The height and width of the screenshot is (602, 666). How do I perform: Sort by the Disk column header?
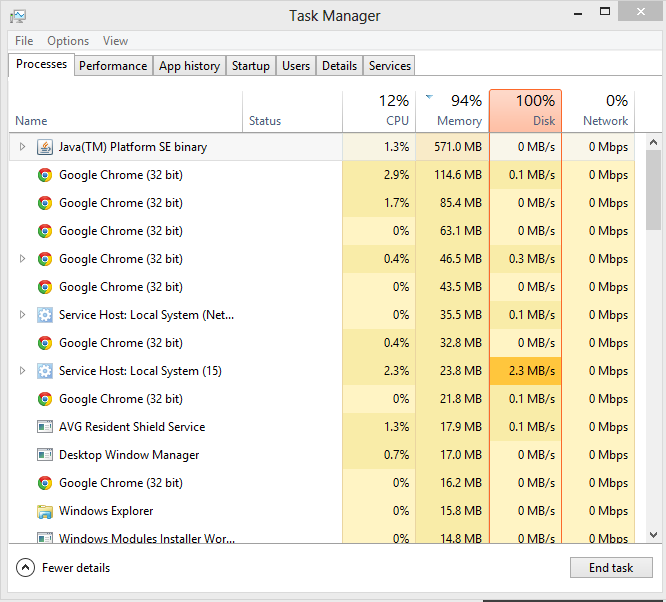click(525, 111)
